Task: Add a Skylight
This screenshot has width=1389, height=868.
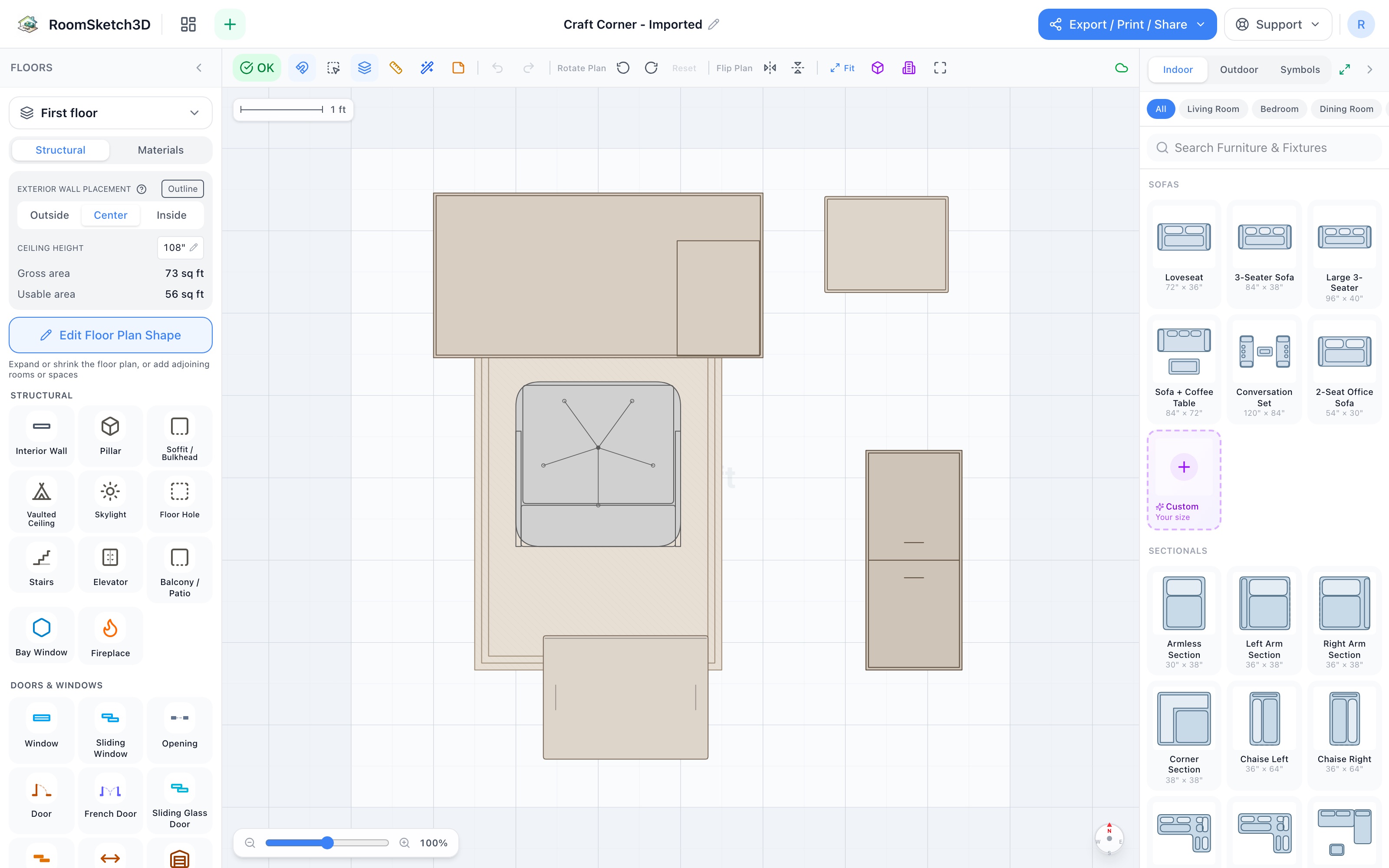Action: tap(110, 502)
